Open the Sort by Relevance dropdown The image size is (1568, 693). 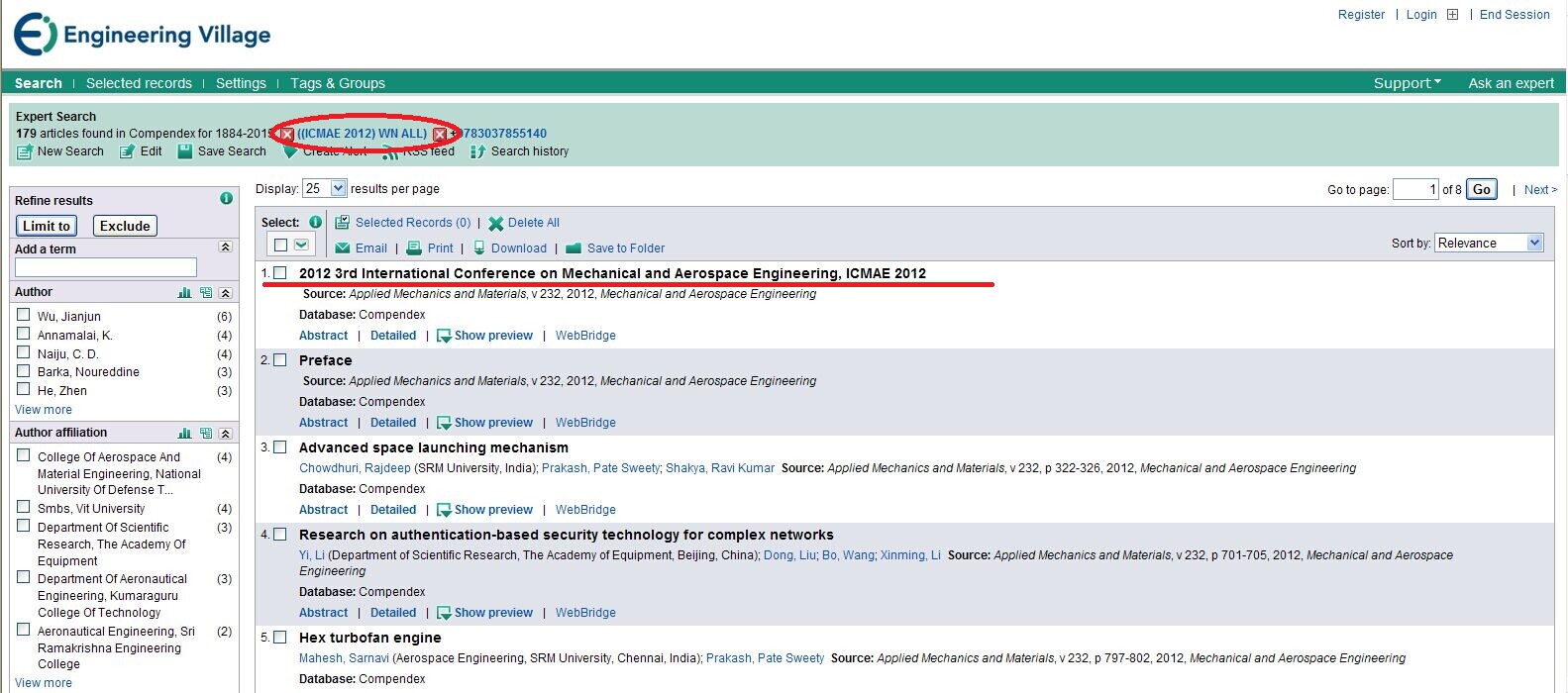(1489, 243)
